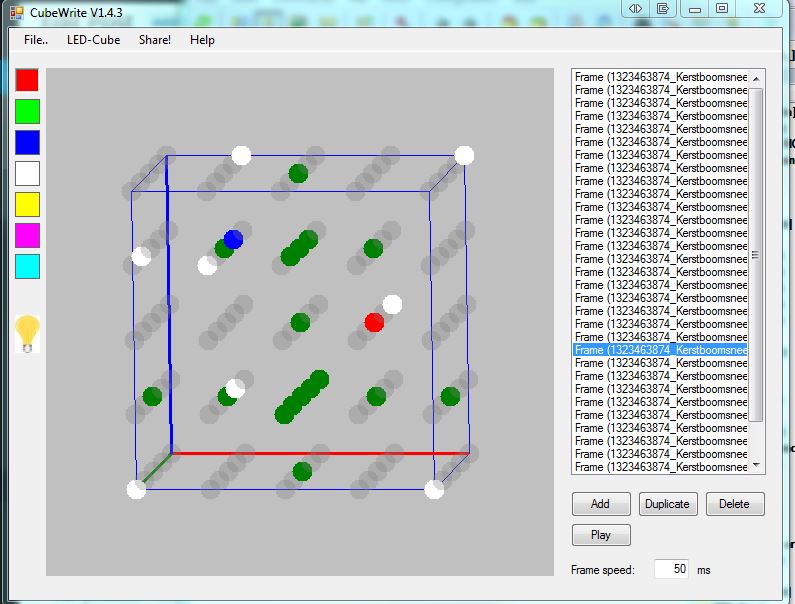Open the Share! menu
The image size is (795, 604).
click(155, 40)
